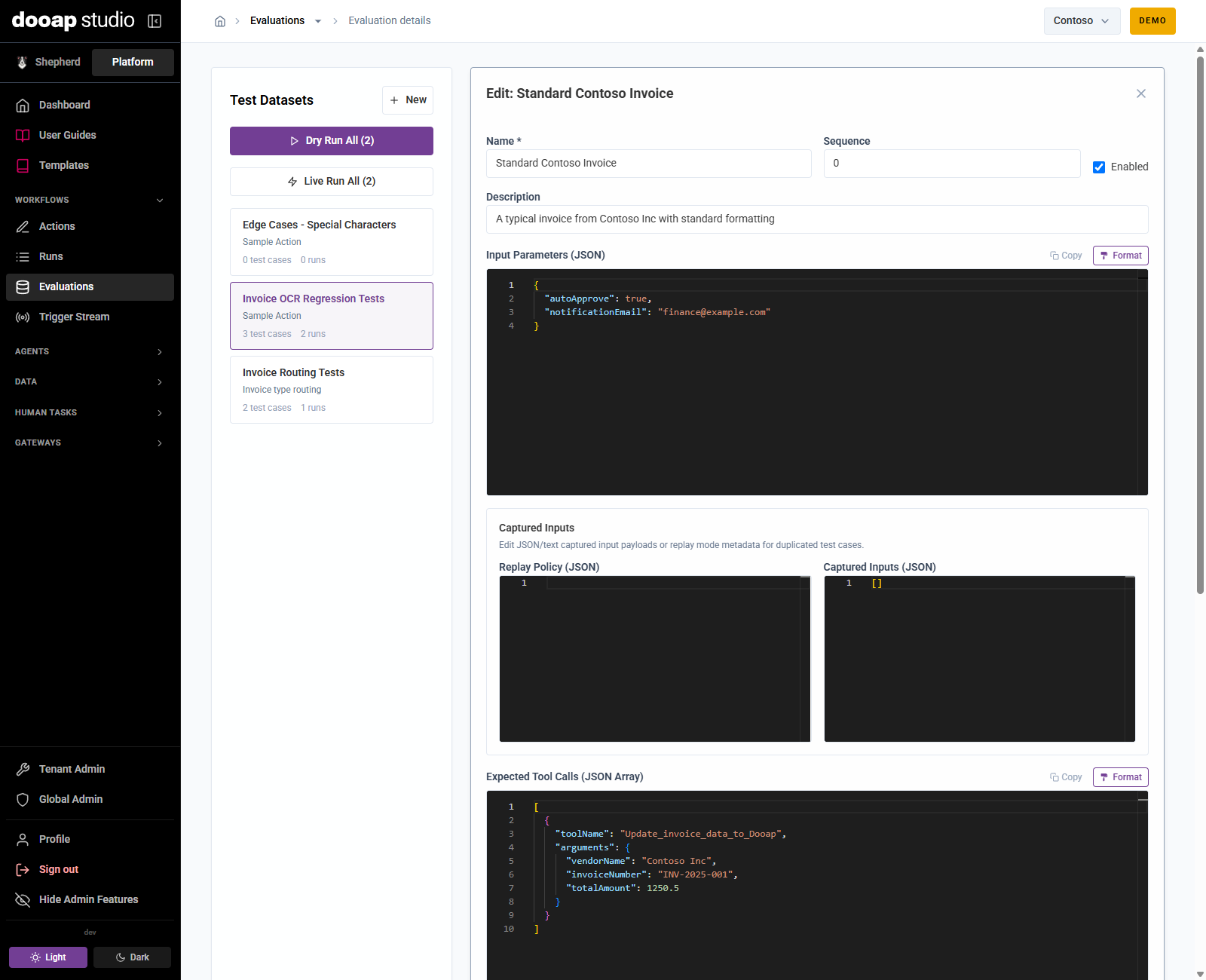
Task: Collapse the sidebar panel icon
Action: [155, 21]
